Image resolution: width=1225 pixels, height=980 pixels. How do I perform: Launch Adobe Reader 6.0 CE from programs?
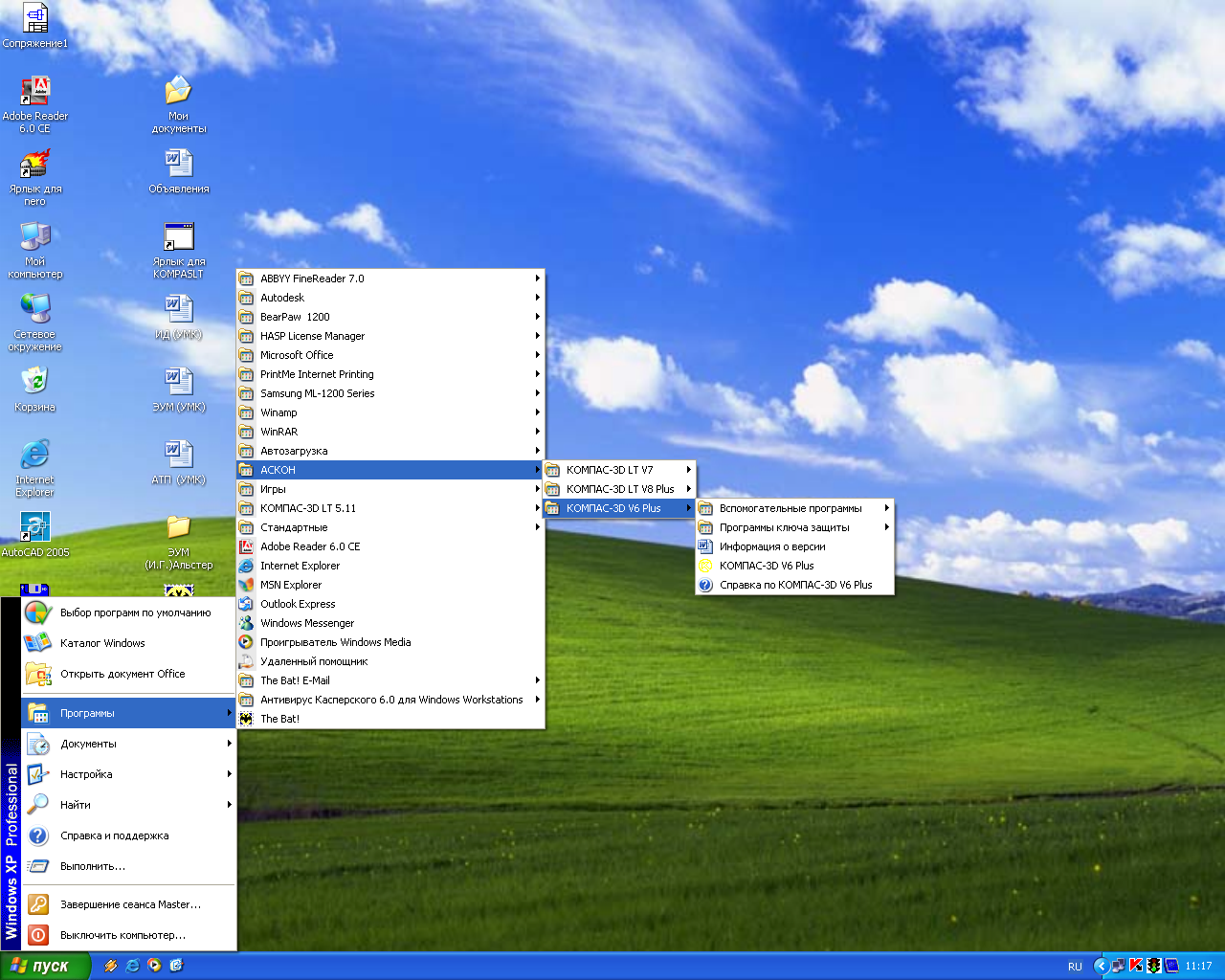point(390,546)
